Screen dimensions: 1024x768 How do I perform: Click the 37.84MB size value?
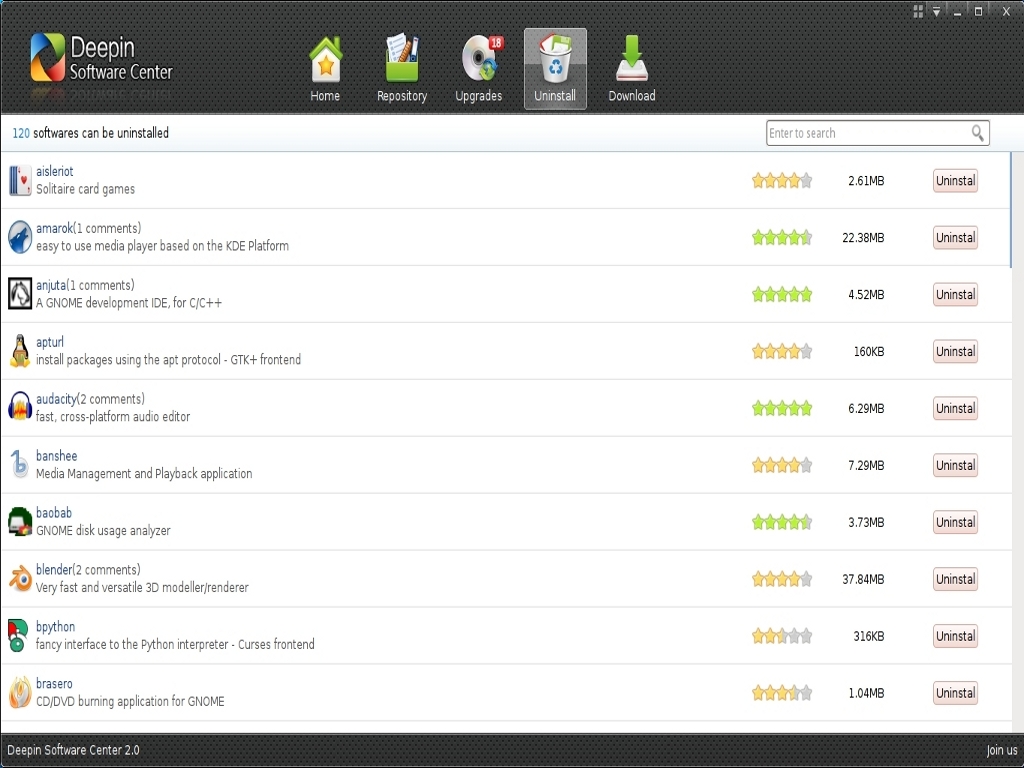click(x=863, y=579)
